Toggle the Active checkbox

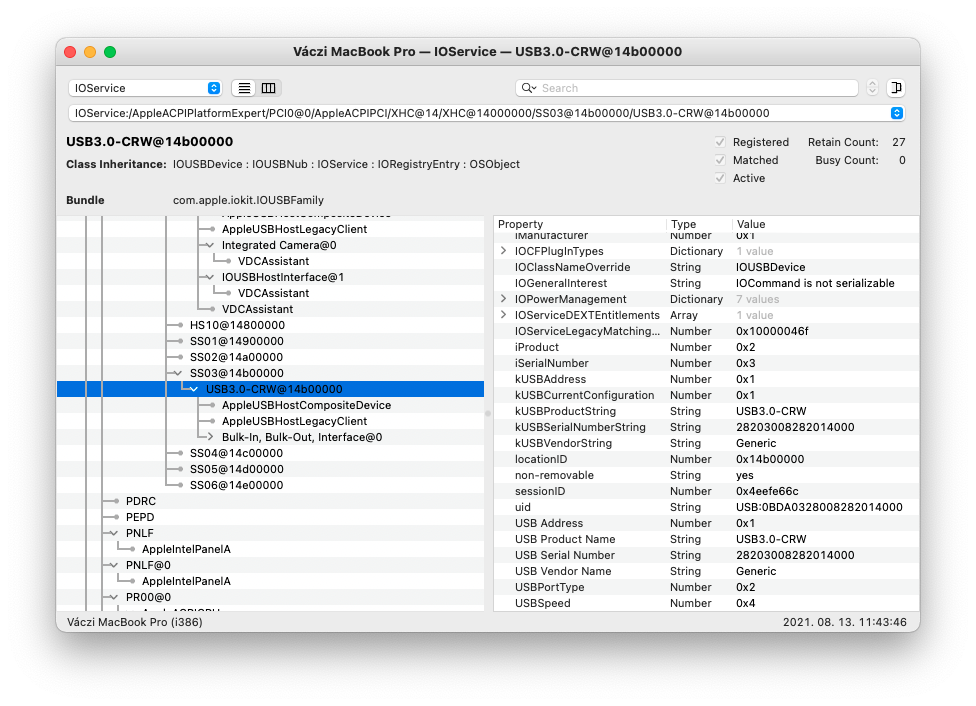tap(720, 178)
